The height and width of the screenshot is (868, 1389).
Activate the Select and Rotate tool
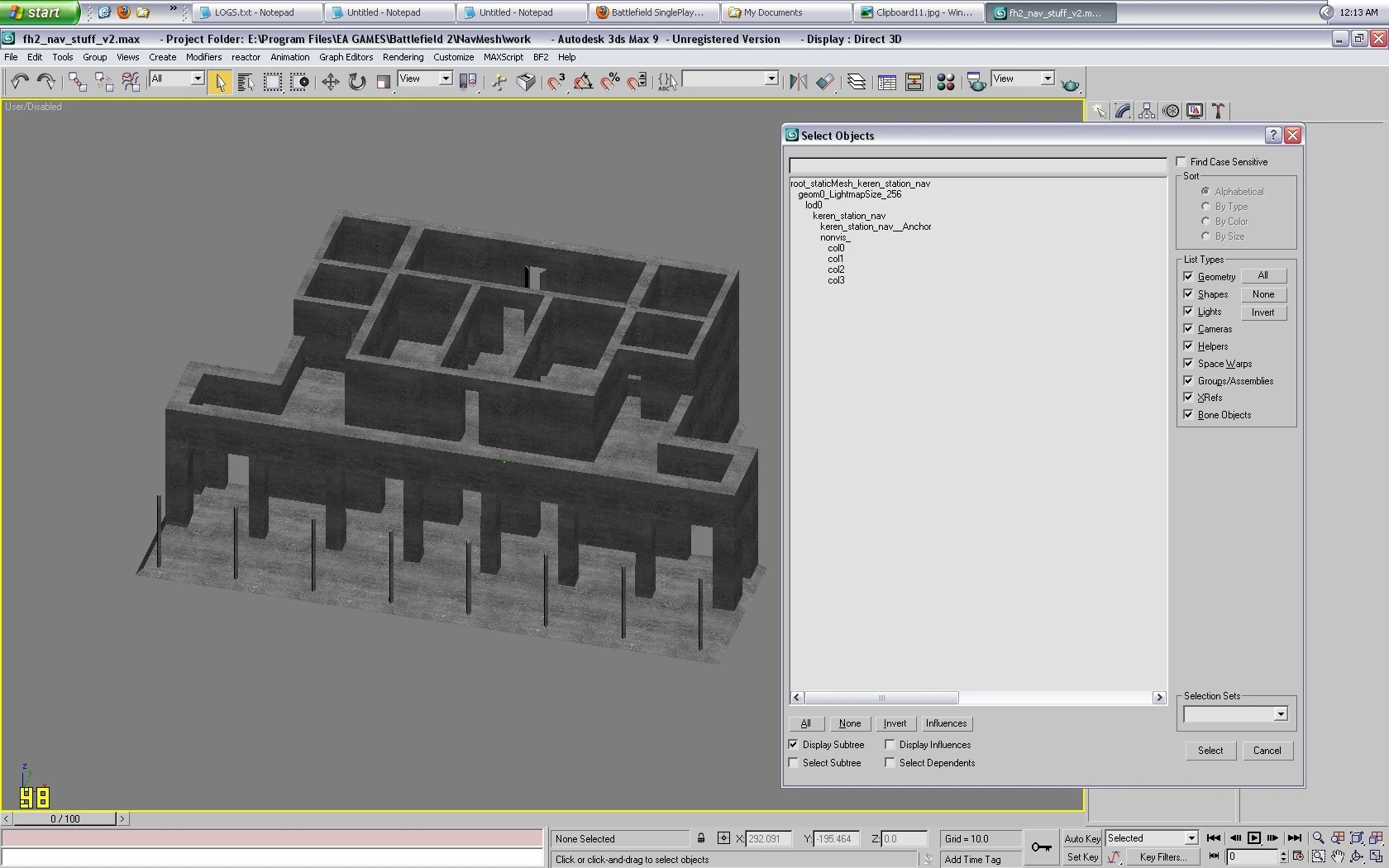(356, 82)
